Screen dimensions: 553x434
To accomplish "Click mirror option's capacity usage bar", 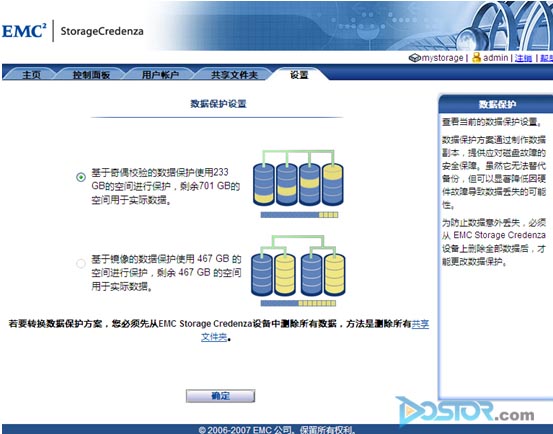I will coord(298,303).
